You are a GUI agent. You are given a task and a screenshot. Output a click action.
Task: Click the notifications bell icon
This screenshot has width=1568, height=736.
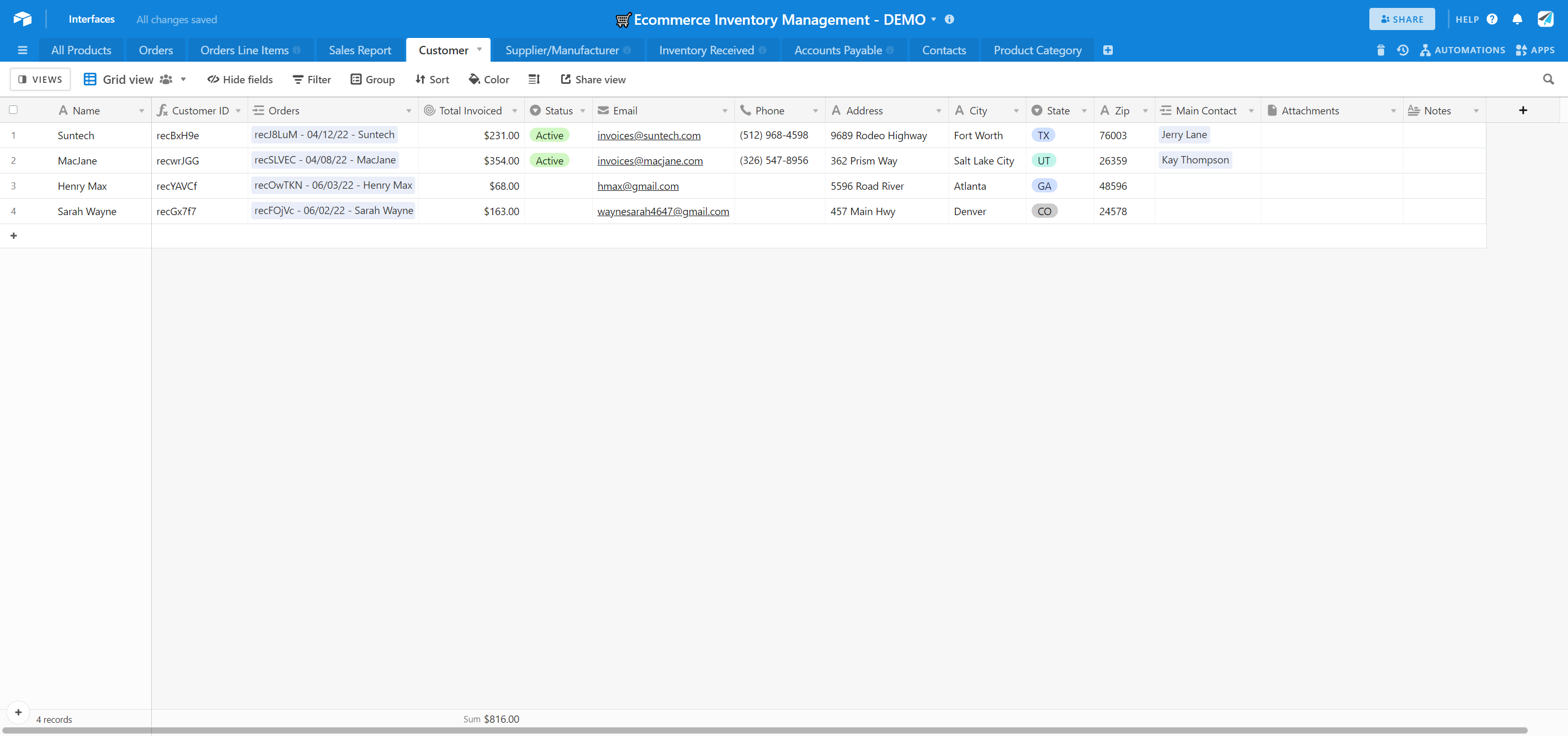pos(1517,20)
